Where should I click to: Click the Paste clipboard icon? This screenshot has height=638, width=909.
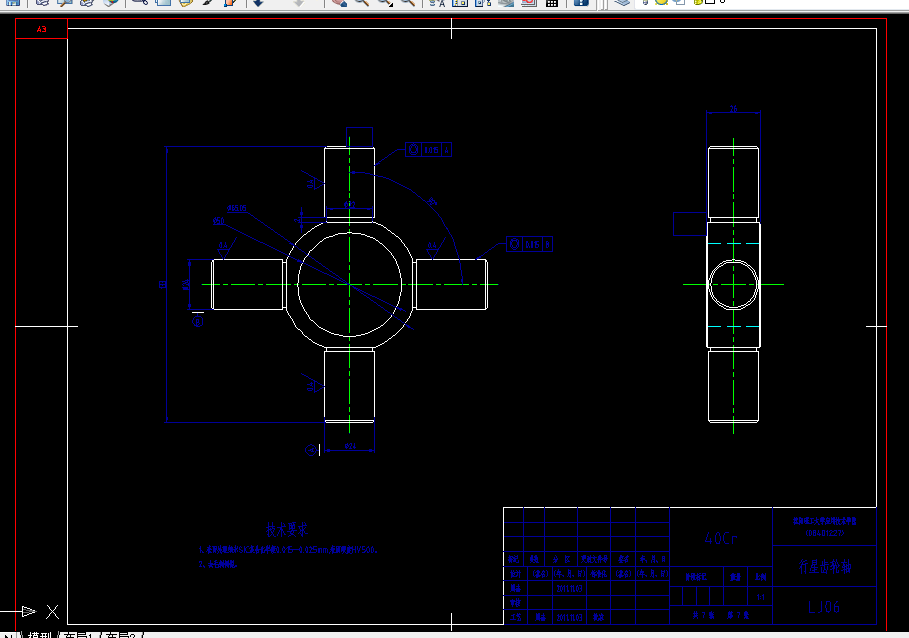point(186,2)
